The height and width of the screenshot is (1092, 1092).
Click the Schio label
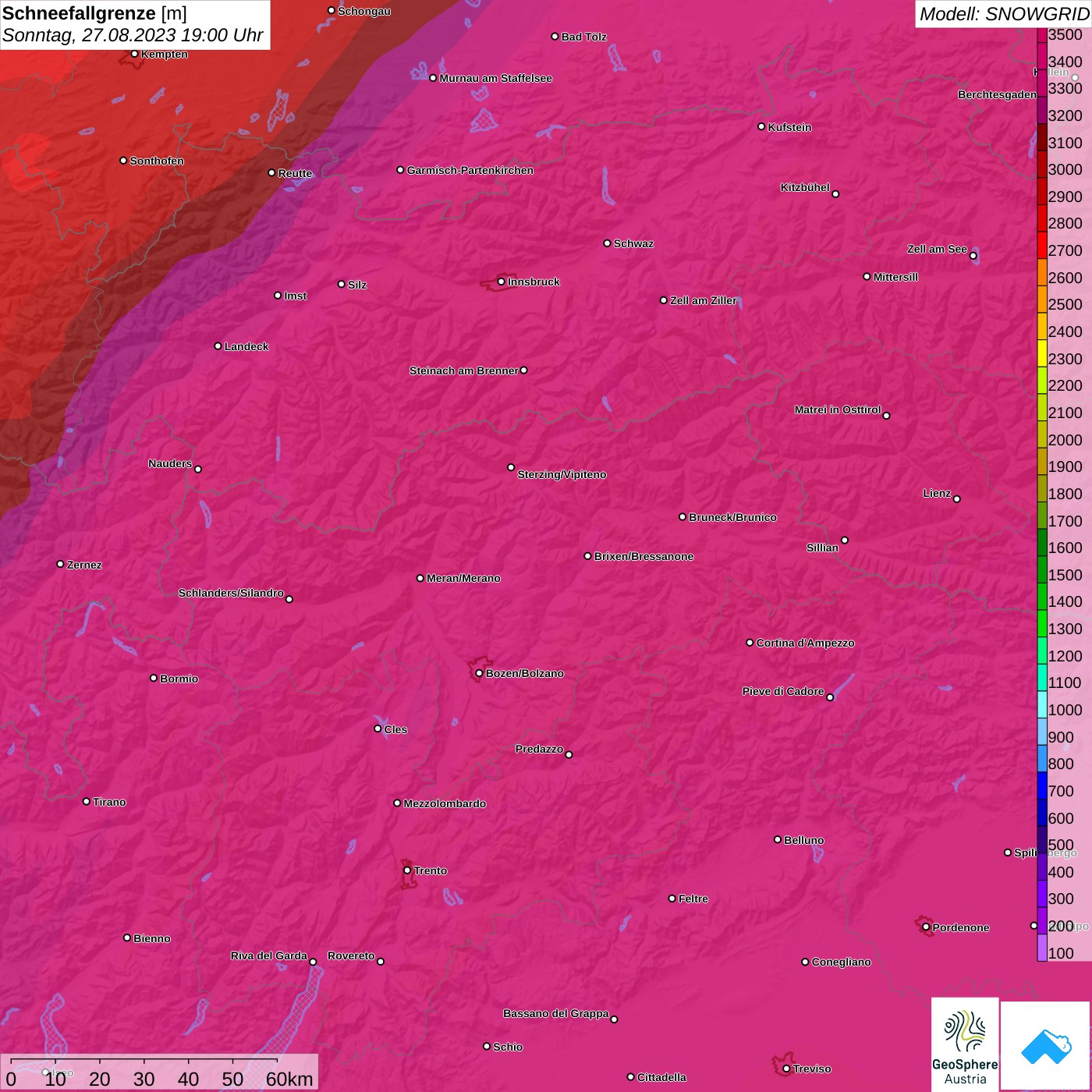508,1047
